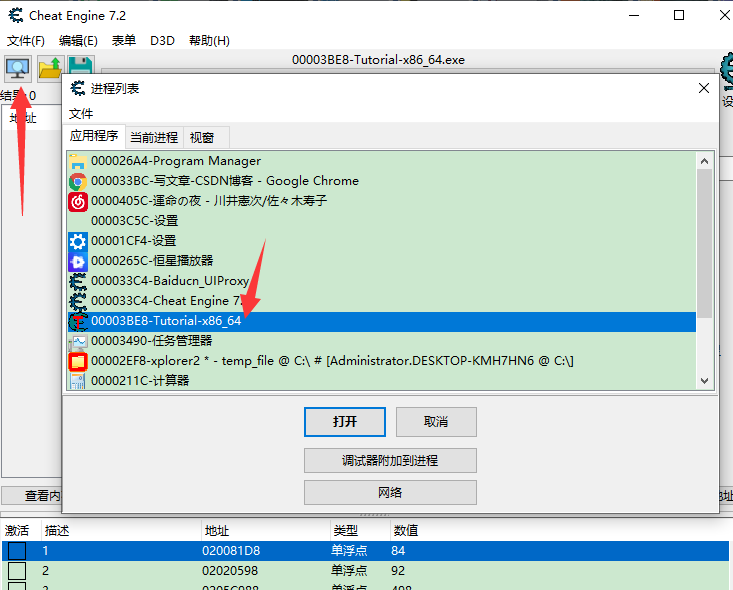This screenshot has width=733, height=590.
Task: Open the D3D menu
Action: point(162,41)
